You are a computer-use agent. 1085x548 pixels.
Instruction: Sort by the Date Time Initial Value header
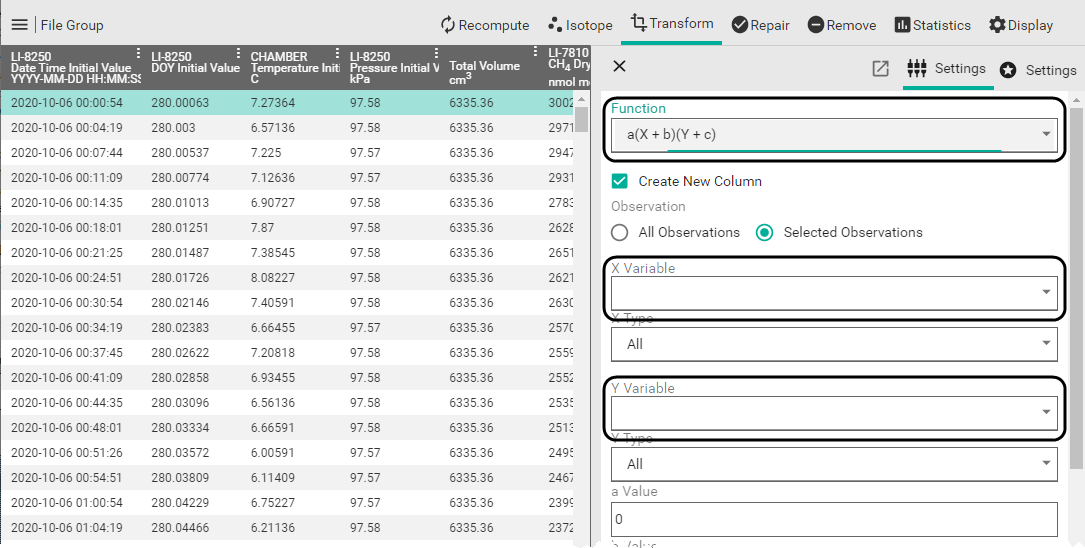tap(71, 68)
